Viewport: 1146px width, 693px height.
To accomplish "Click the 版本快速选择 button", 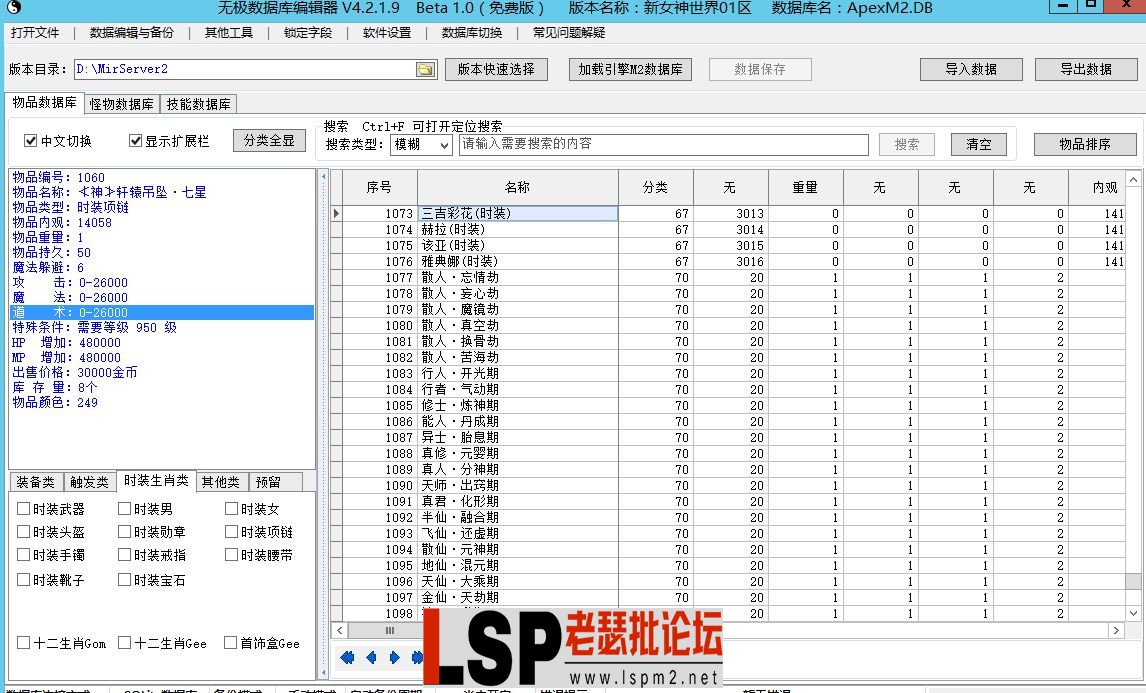I will click(496, 70).
